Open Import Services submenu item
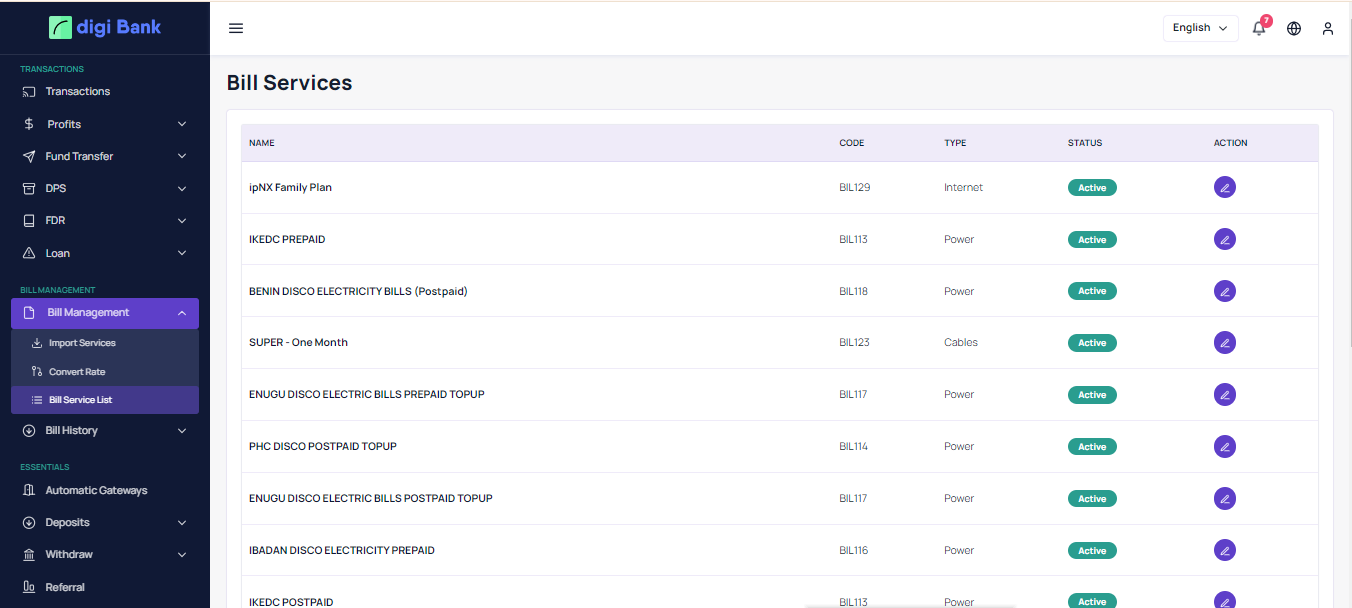Image resolution: width=1352 pixels, height=608 pixels. (x=82, y=343)
